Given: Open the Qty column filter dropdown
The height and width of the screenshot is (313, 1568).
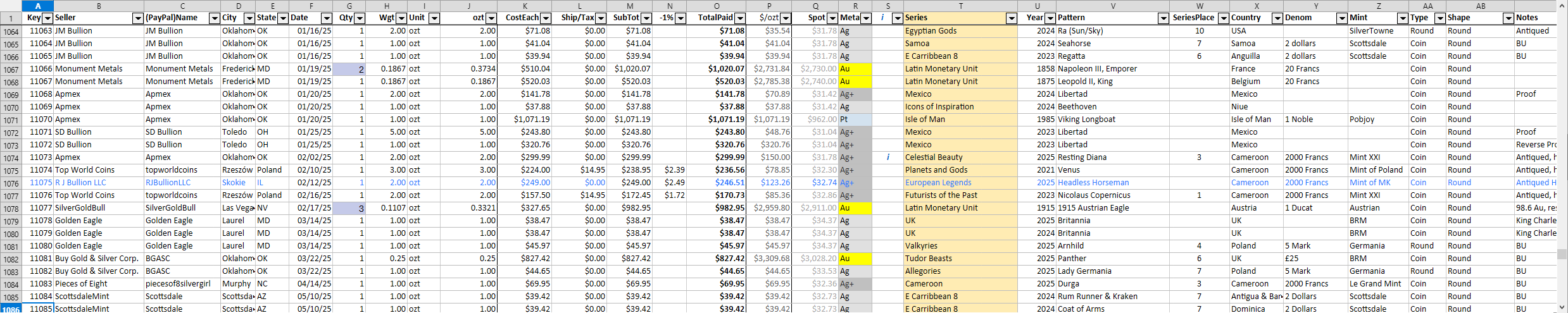Looking at the screenshot, I should (360, 18).
